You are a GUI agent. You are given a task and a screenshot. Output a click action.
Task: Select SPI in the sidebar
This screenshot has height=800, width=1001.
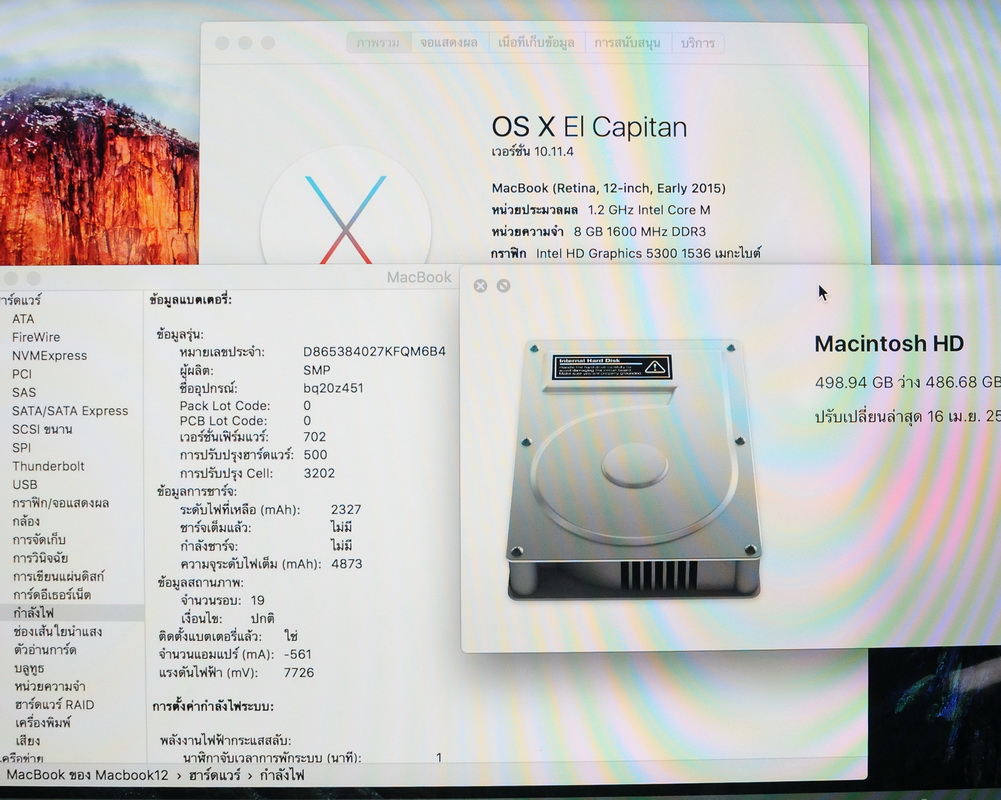21,448
